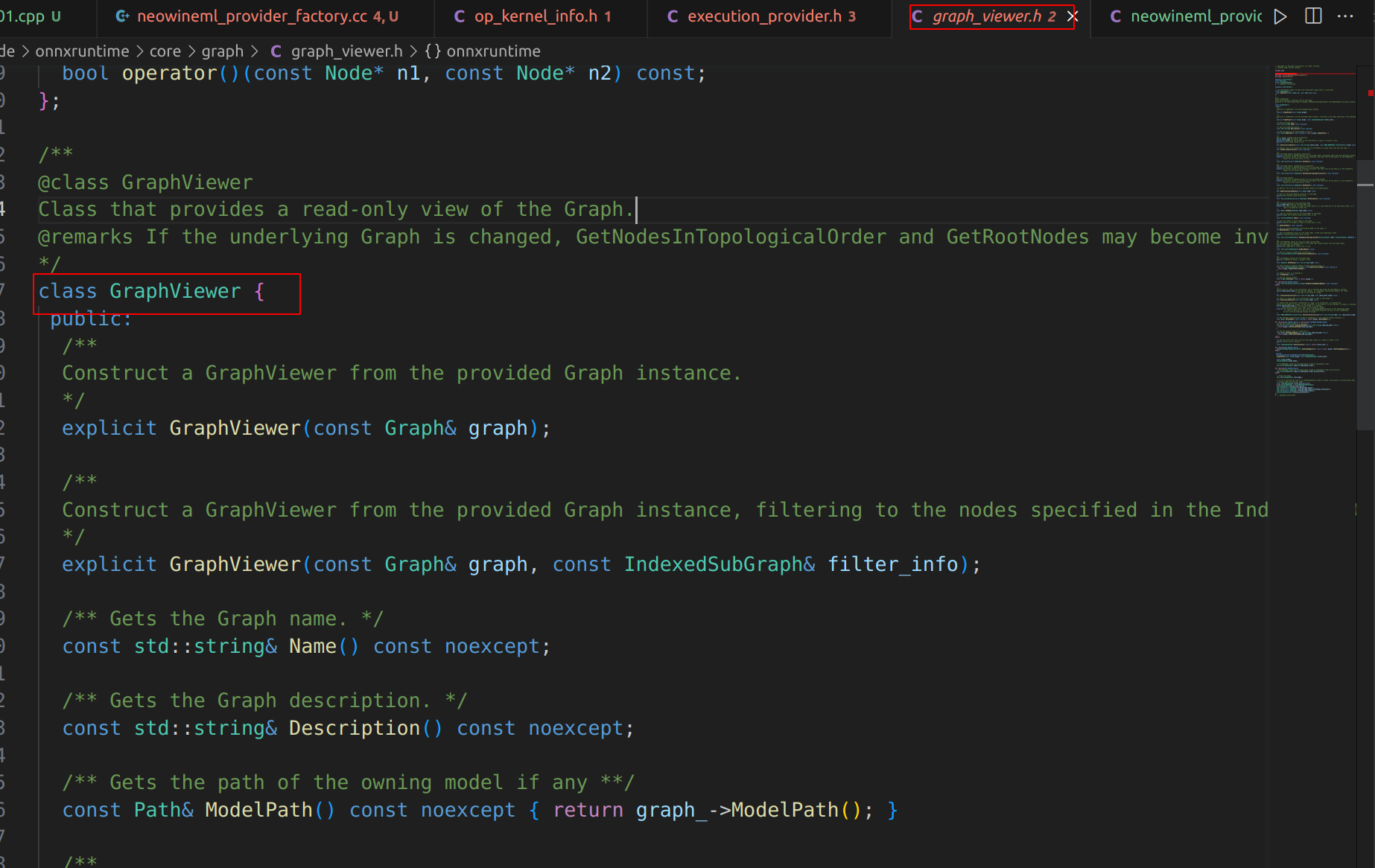Select core folder in breadcrumb
The image size is (1375, 868).
pyautogui.click(x=165, y=51)
